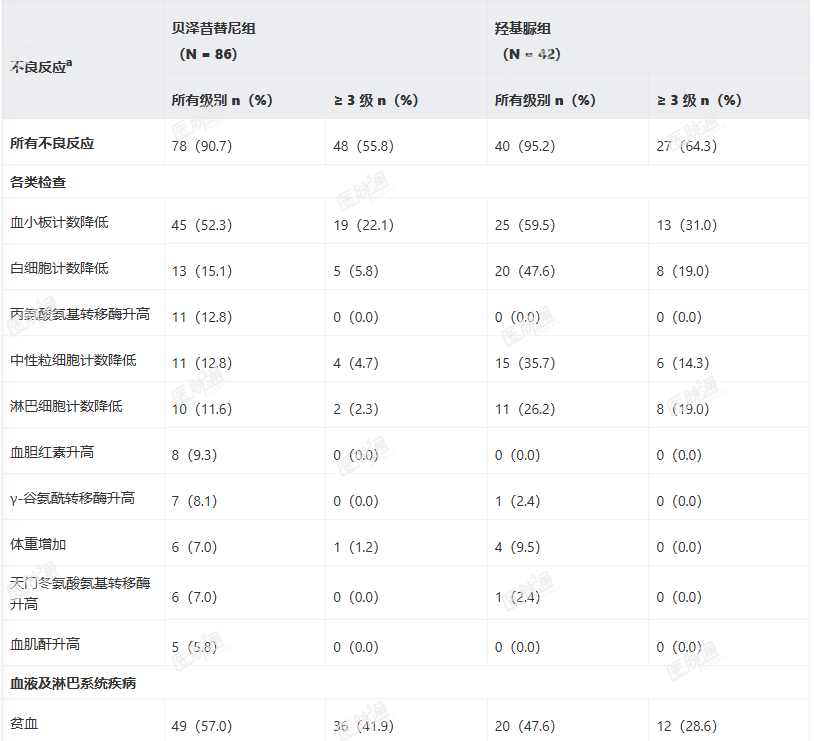
Task: Select the value 11 (26.2)
Action: tap(525, 409)
